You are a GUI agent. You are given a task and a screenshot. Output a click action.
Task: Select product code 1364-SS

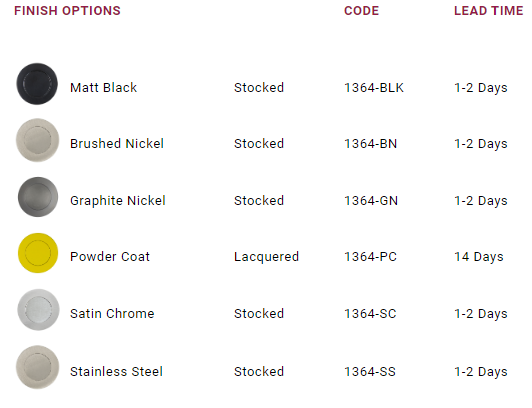coord(370,371)
